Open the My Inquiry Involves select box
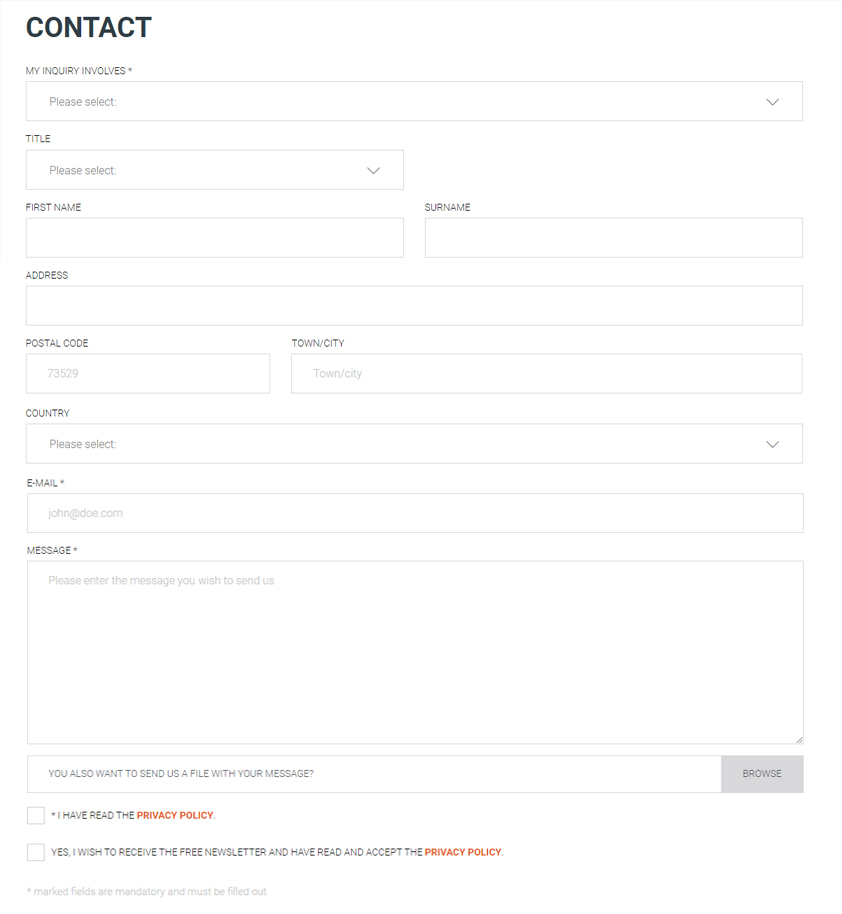 coord(414,101)
